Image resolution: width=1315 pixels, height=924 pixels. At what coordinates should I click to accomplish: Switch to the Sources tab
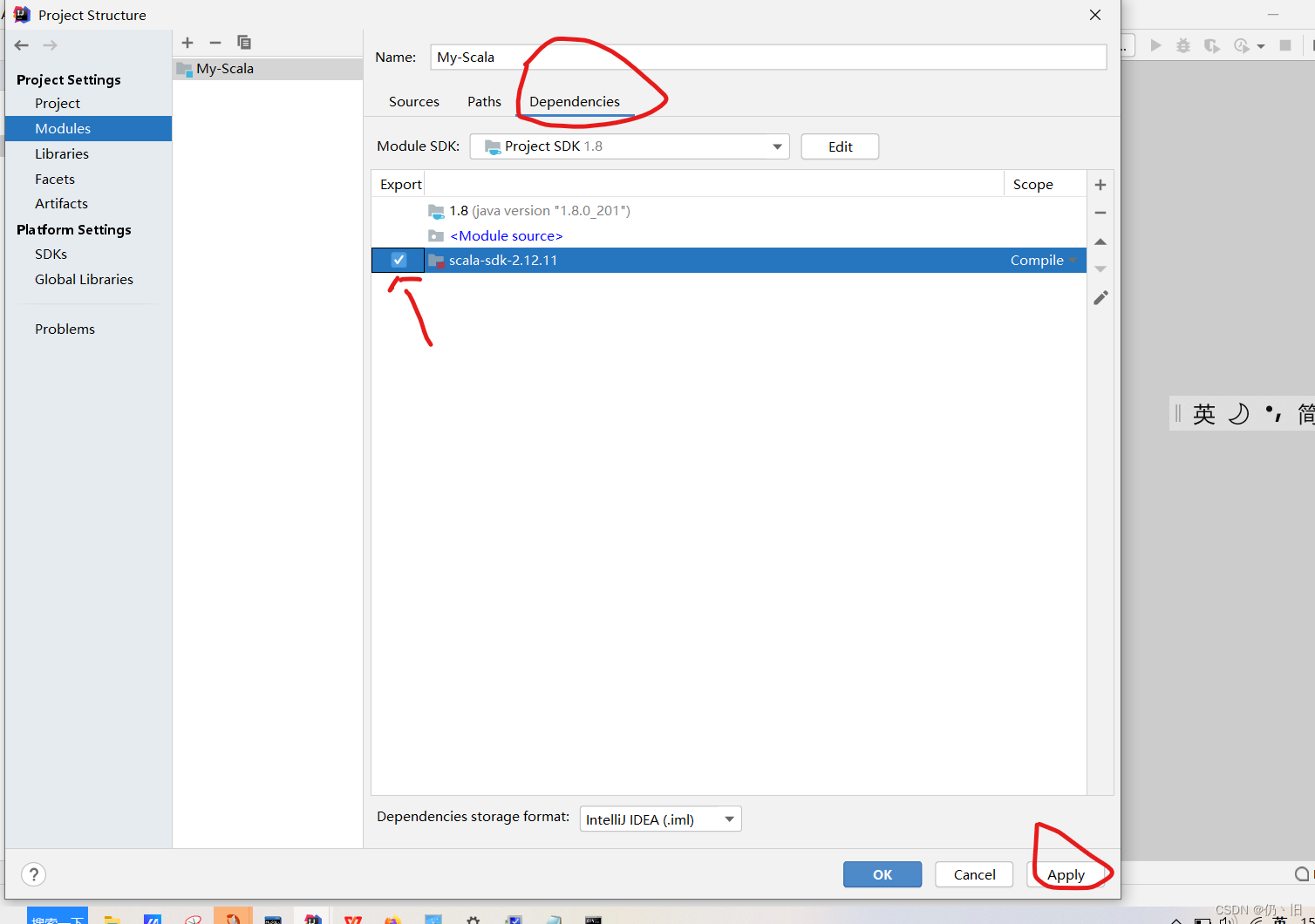414,101
